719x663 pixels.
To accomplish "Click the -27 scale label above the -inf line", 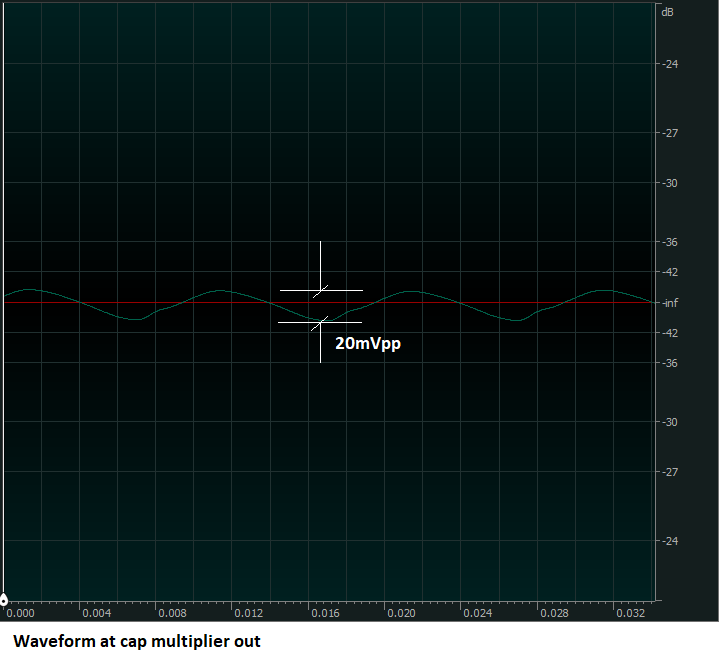I will click(670, 133).
